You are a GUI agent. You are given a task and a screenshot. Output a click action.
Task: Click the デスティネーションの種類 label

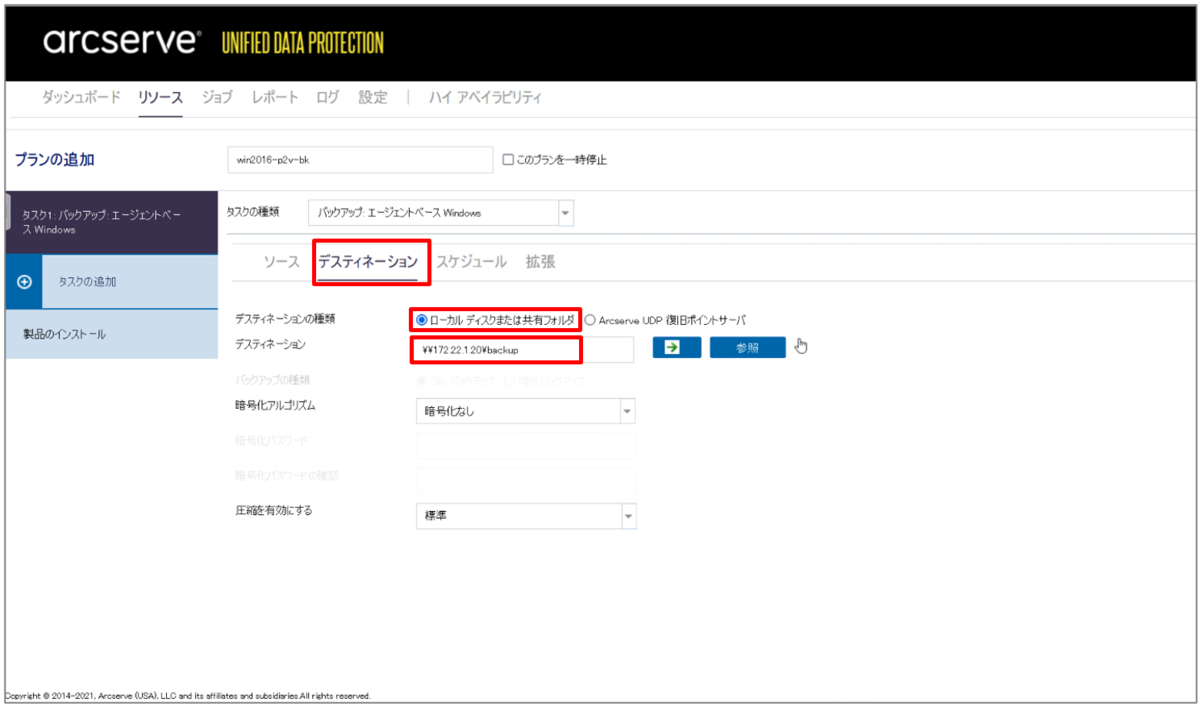pos(285,319)
